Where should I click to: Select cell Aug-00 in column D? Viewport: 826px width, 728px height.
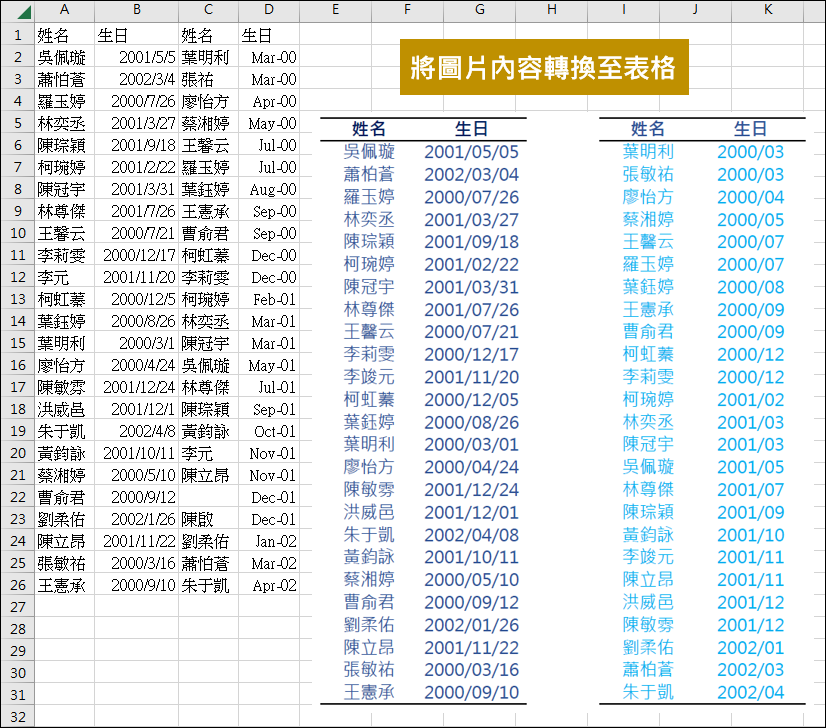pyautogui.click(x=269, y=189)
